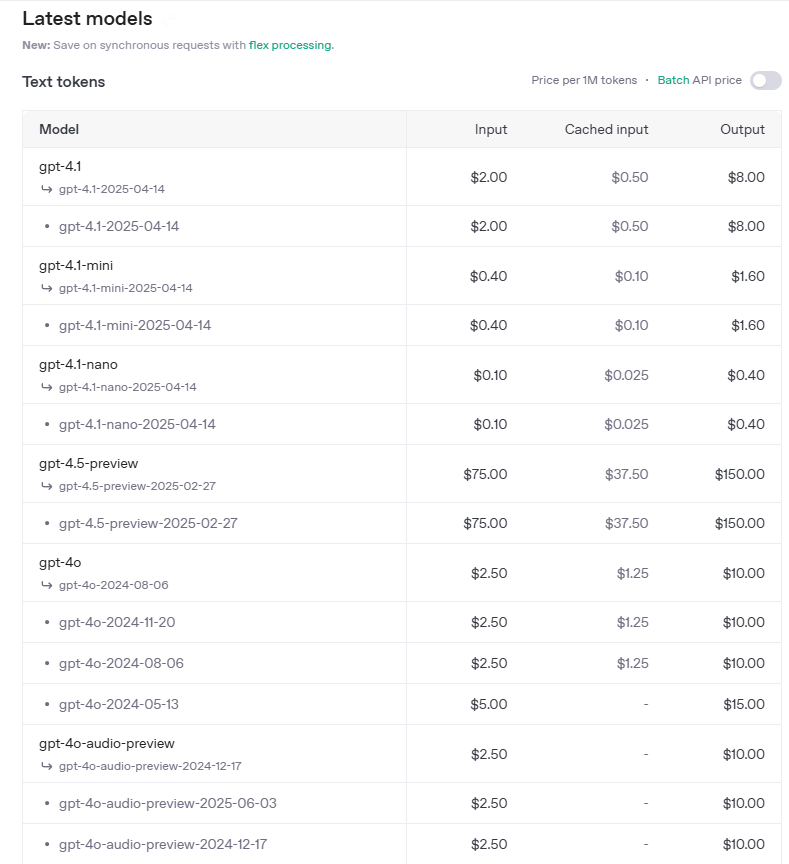Click the alias arrow icon under gpt-4.1
The width and height of the screenshot is (789, 864).
tap(47, 189)
